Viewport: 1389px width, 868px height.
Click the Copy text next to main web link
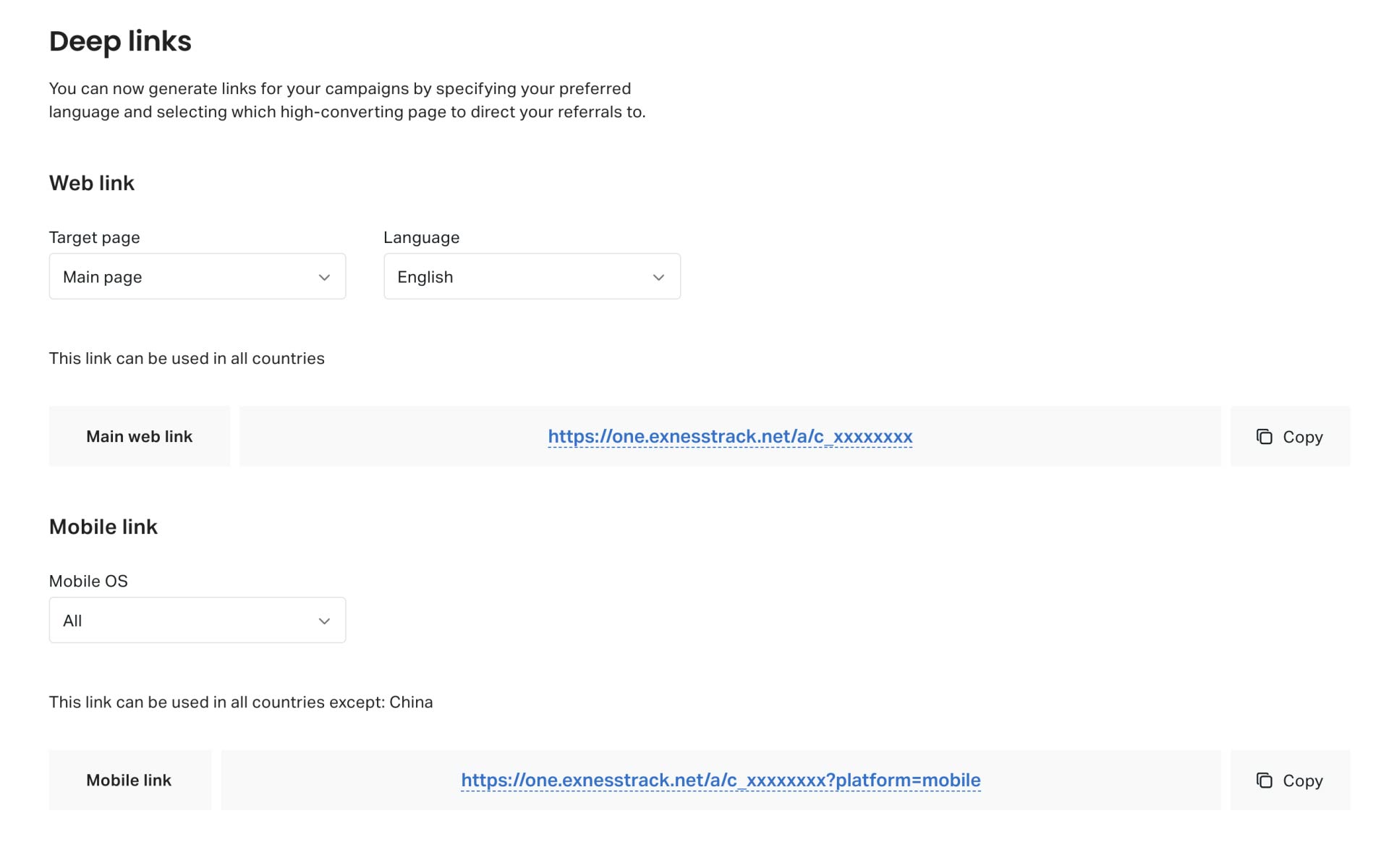coord(1302,437)
